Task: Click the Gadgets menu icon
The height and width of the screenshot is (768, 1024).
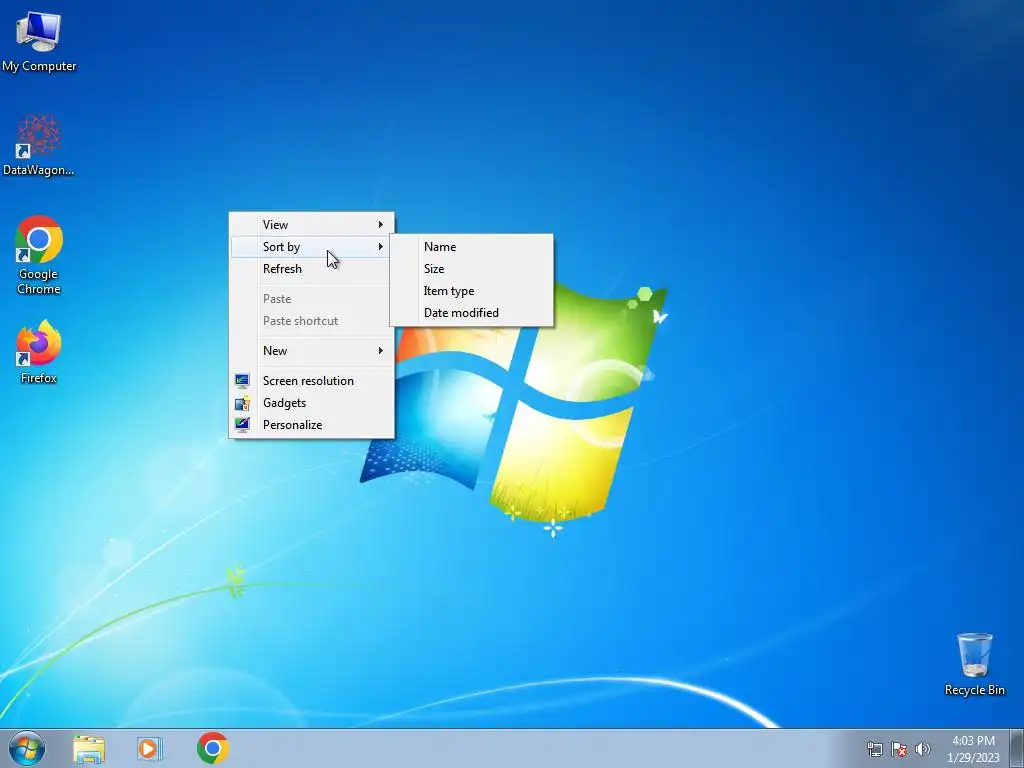Action: (x=242, y=403)
